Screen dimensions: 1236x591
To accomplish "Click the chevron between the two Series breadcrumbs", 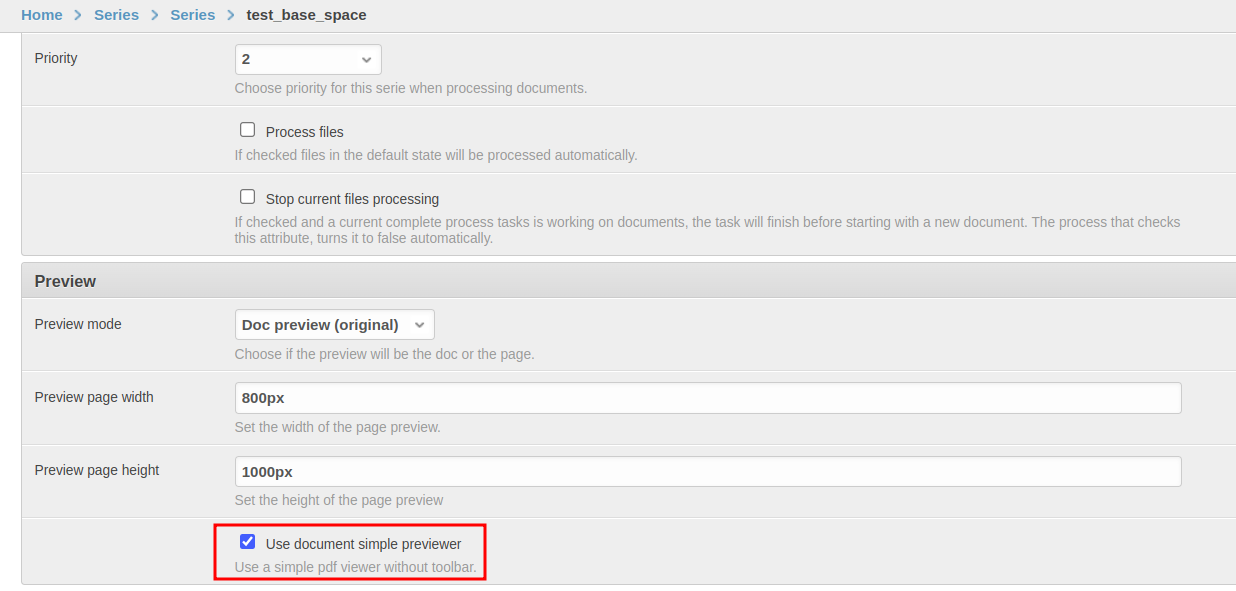I will pyautogui.click(x=155, y=15).
